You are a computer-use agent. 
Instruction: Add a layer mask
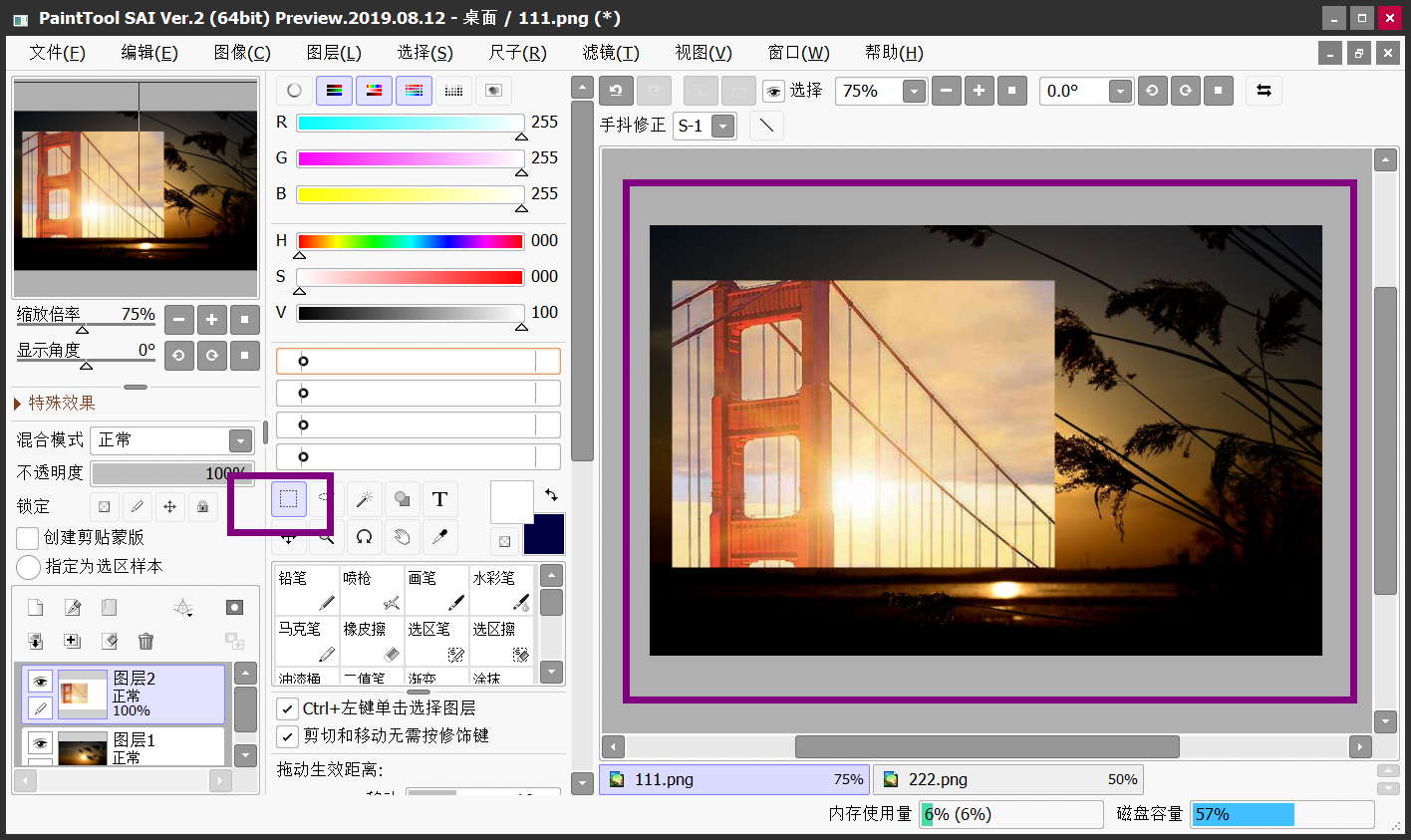234,608
